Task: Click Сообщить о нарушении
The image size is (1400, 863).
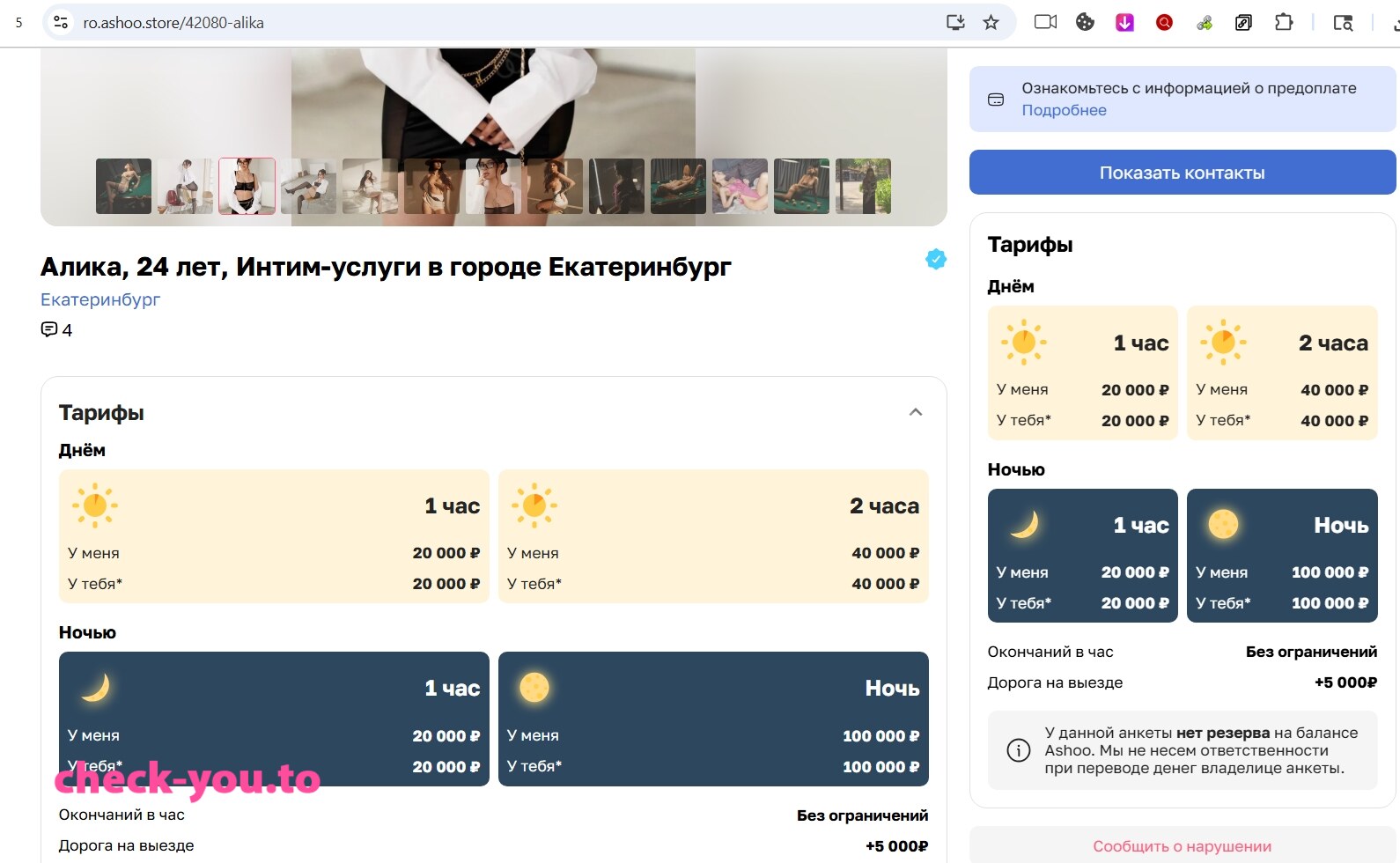Action: click(x=1183, y=846)
